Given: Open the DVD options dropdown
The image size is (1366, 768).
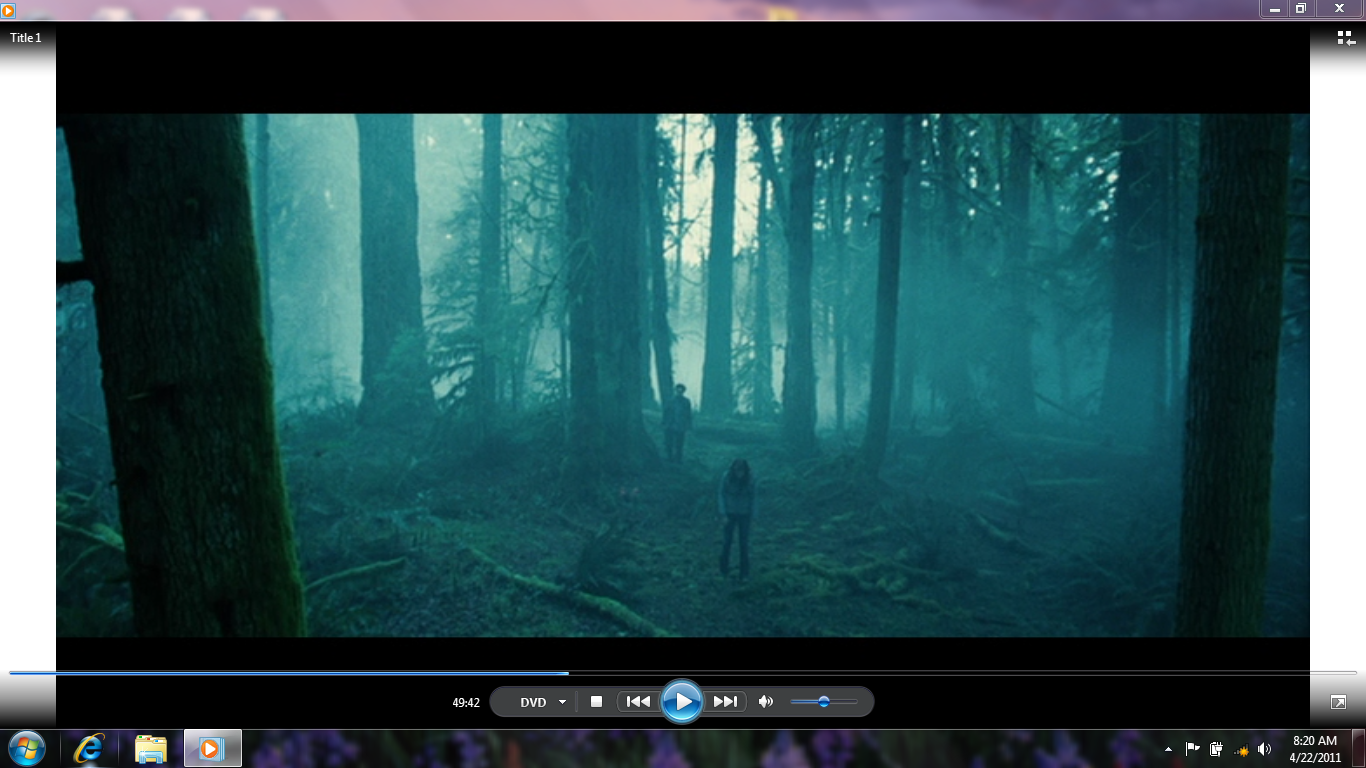Looking at the screenshot, I should [x=562, y=701].
